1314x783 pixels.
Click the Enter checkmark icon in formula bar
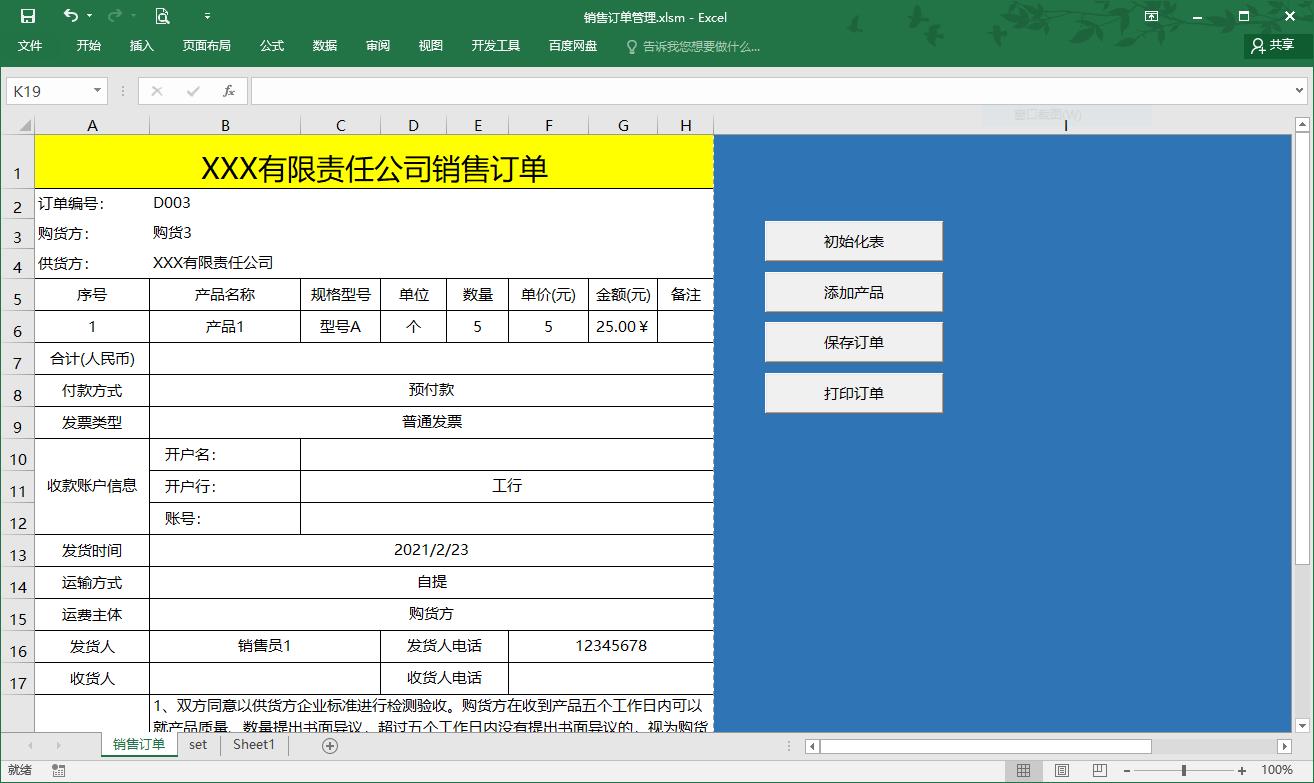click(192, 90)
